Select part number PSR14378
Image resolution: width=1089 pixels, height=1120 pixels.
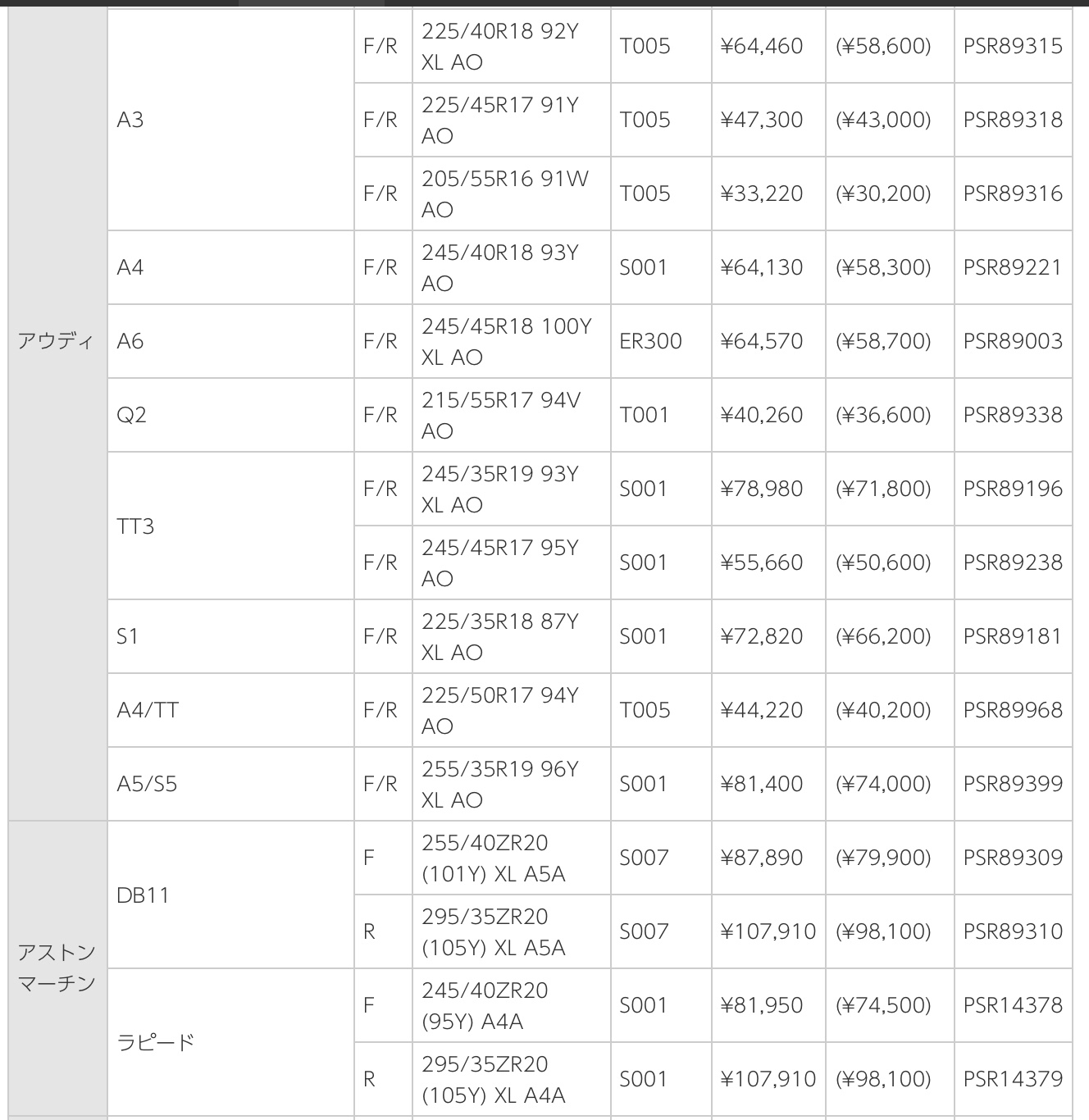[1013, 1005]
